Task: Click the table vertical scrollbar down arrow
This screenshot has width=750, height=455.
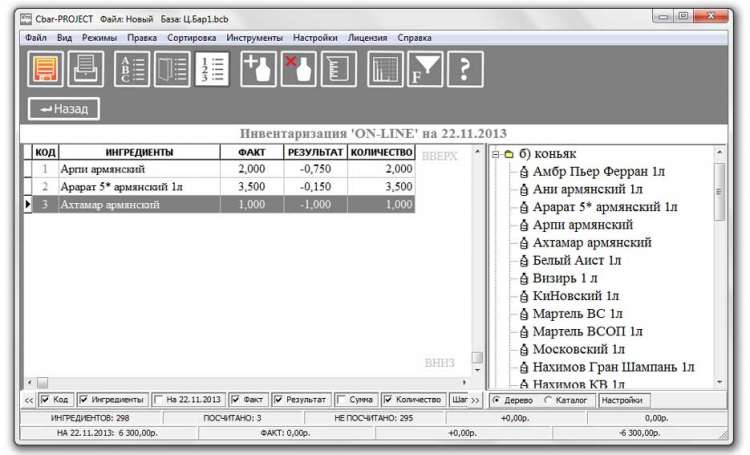Action: pyautogui.click(x=477, y=370)
